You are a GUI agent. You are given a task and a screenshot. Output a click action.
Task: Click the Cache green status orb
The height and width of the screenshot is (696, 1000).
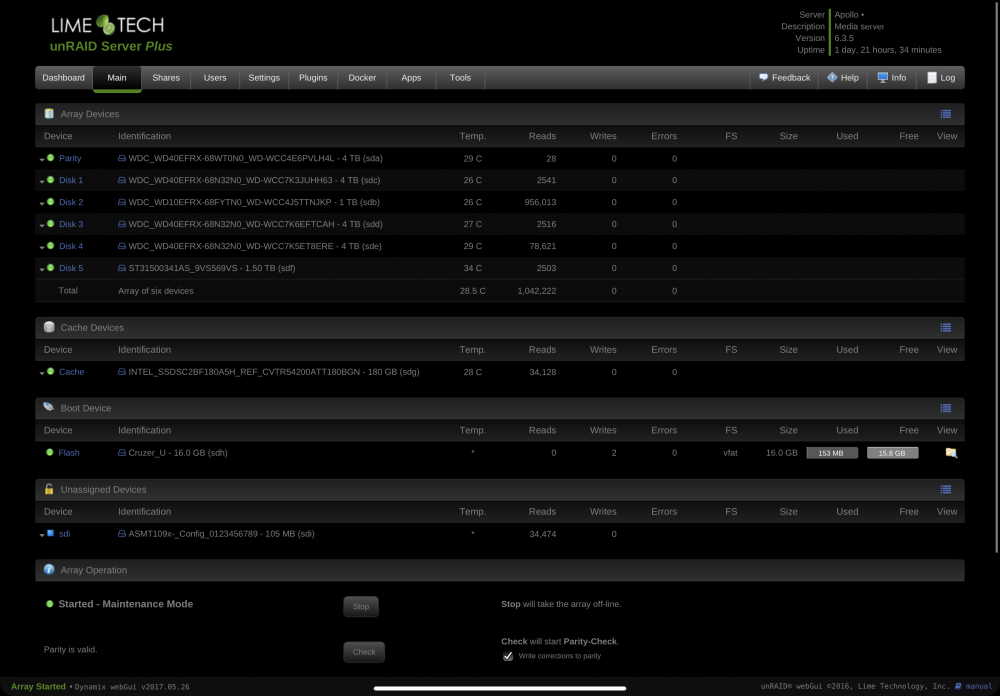point(50,371)
